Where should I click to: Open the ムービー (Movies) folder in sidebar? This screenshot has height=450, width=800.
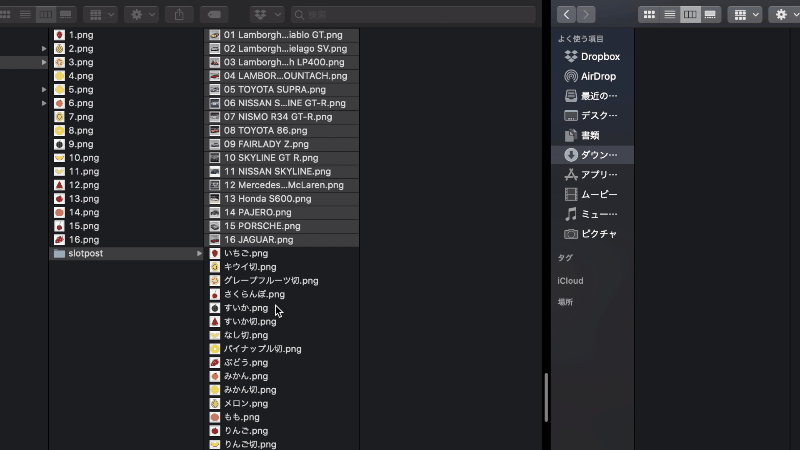click(x=600, y=194)
